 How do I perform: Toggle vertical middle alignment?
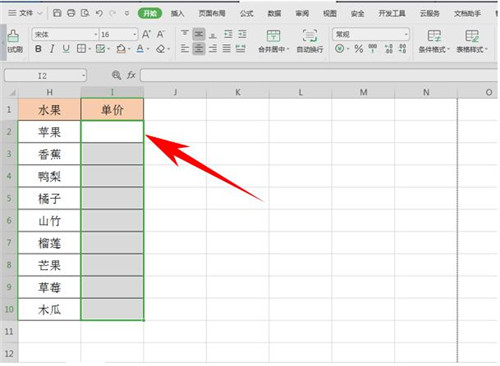tap(199, 34)
